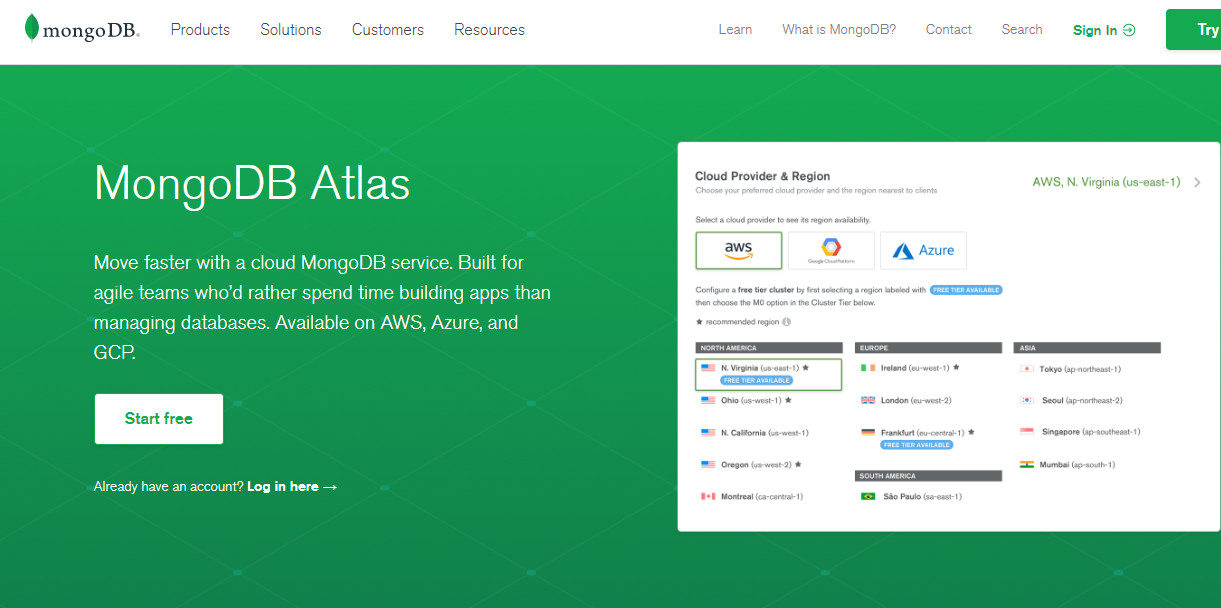Click the NORTH AMERICA region header

769,348
